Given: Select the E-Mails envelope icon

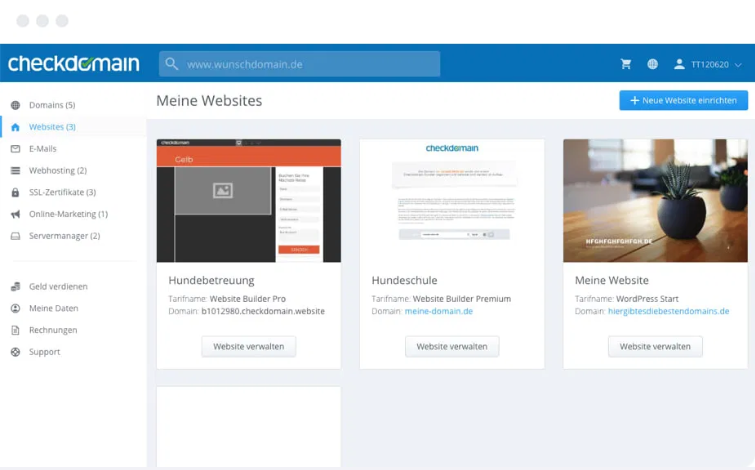Looking at the screenshot, I should (x=15, y=149).
